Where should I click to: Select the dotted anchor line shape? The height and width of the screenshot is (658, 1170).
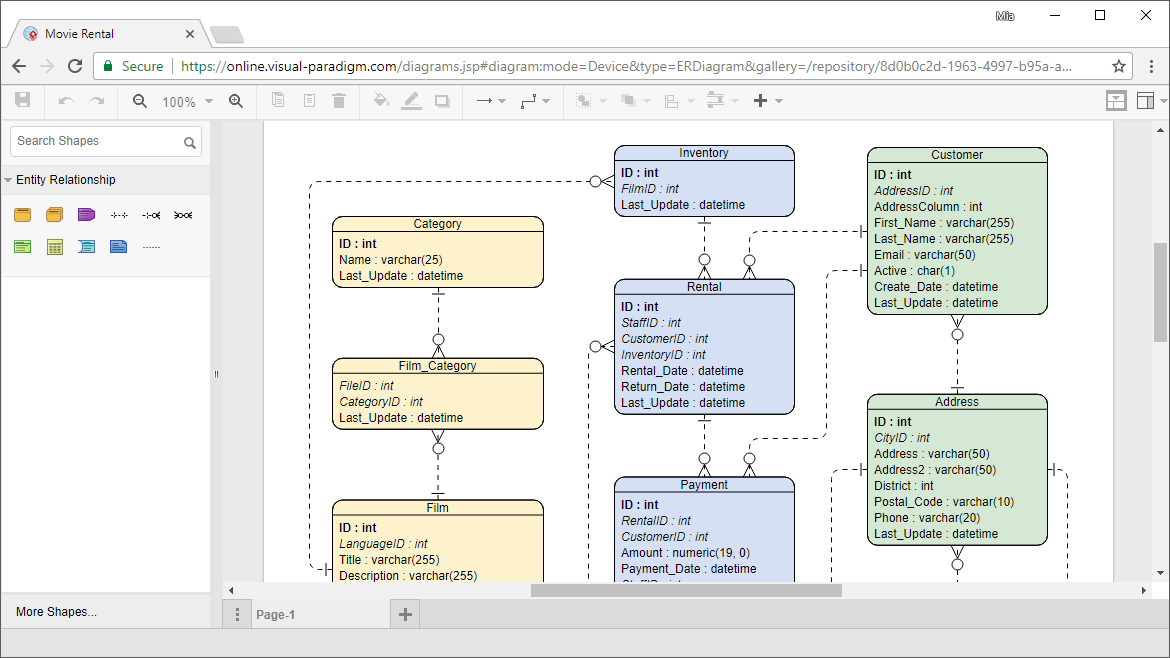pyautogui.click(x=151, y=247)
